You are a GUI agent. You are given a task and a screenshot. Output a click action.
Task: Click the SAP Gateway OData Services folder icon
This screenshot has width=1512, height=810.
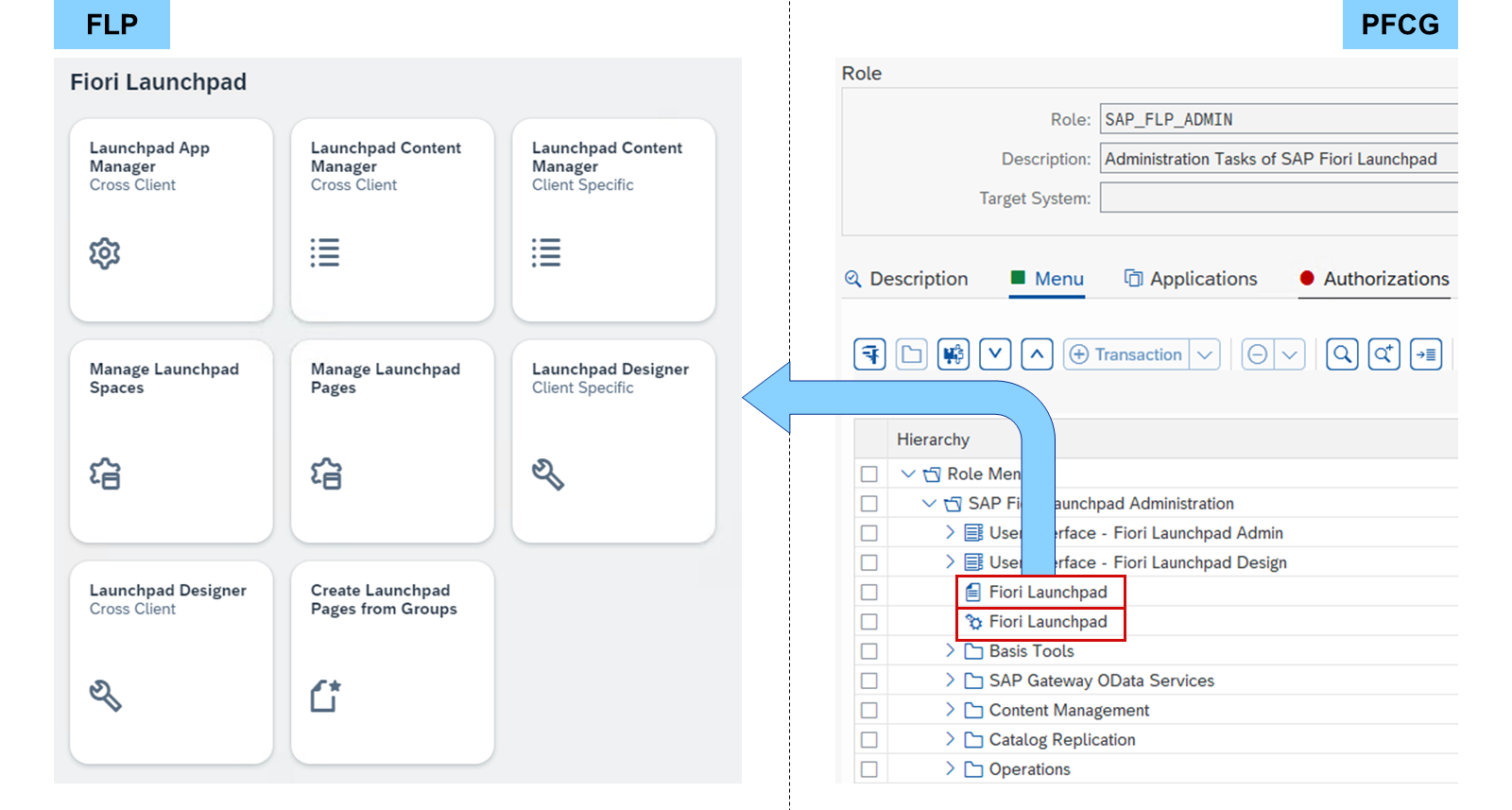pyautogui.click(x=973, y=681)
